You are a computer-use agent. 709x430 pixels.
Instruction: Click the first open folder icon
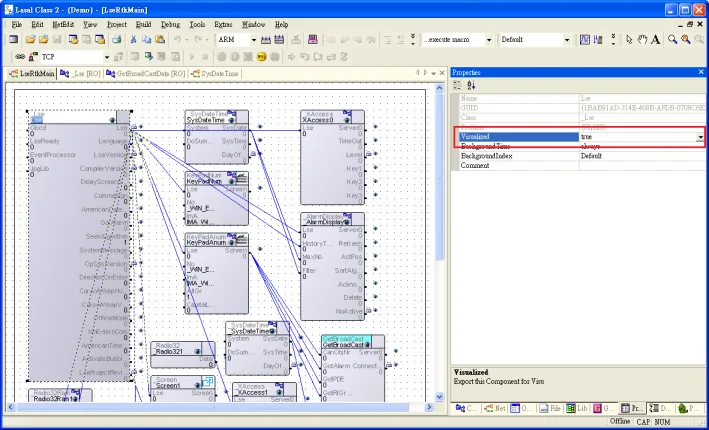tap(30, 40)
